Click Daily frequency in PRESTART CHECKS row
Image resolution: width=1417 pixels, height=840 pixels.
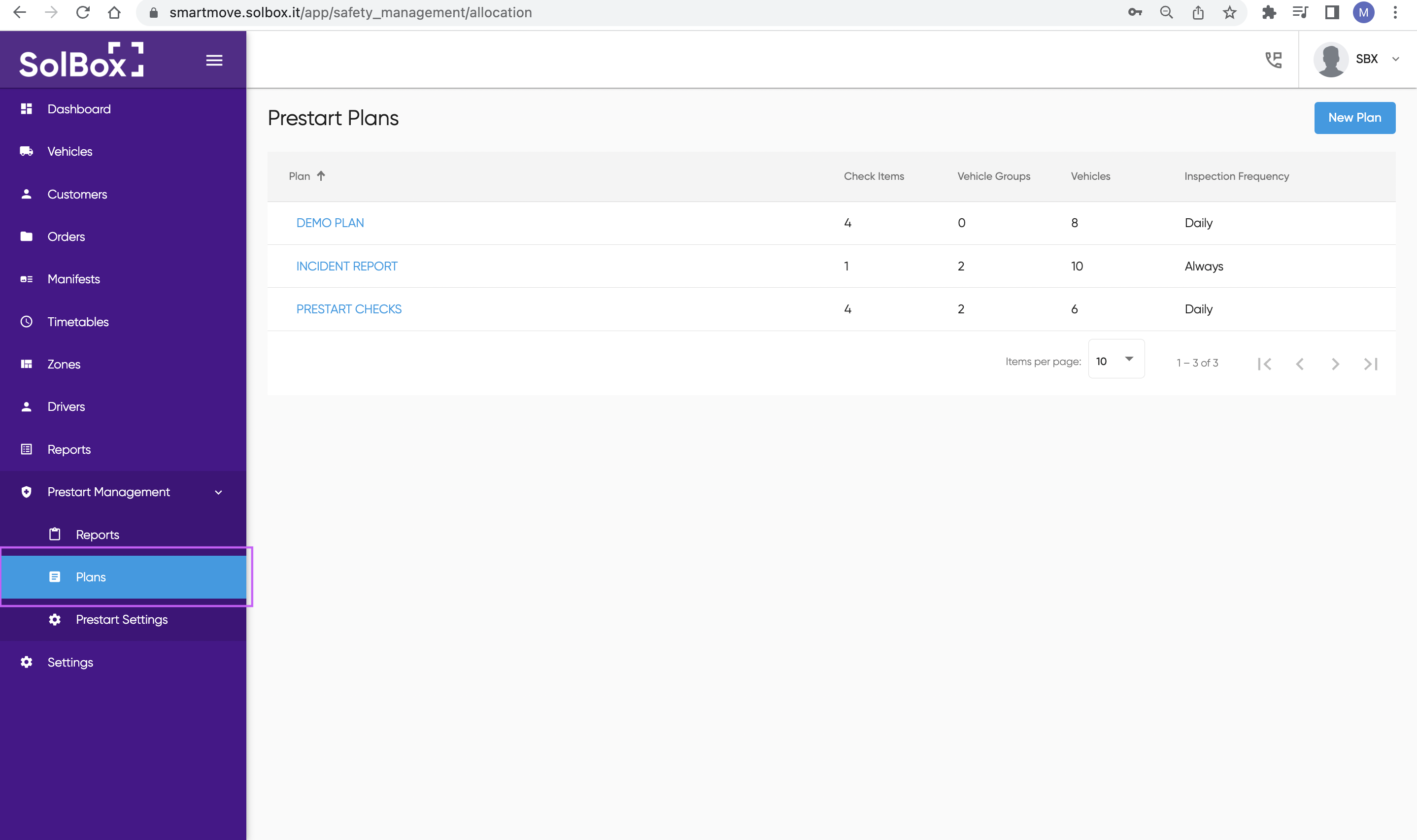tap(1199, 309)
